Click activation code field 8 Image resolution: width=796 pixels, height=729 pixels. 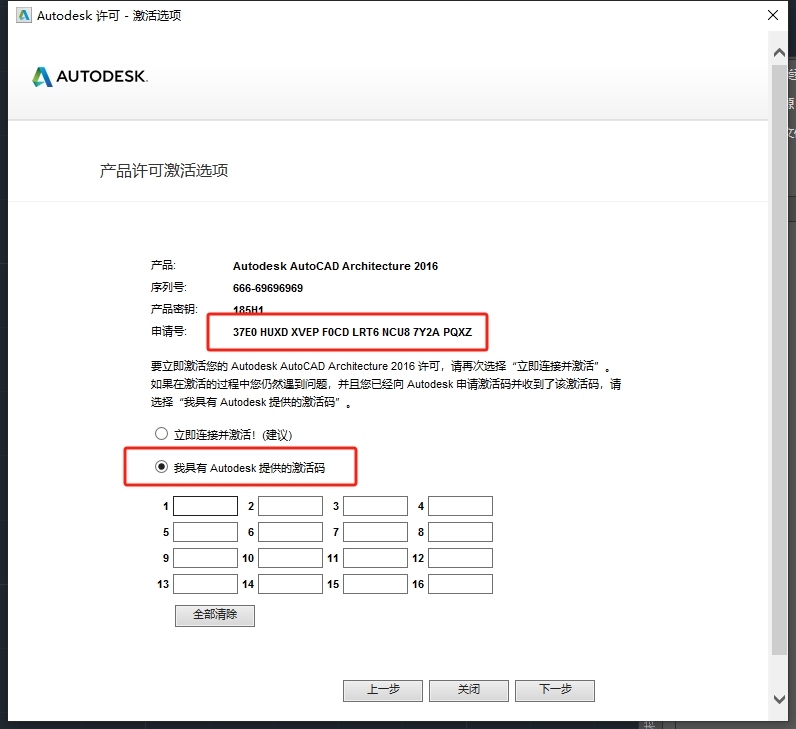click(460, 532)
